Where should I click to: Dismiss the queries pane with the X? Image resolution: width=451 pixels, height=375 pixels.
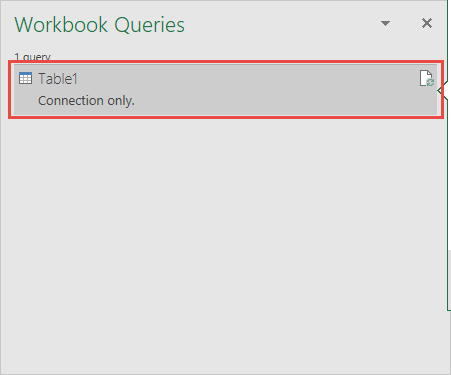427,23
